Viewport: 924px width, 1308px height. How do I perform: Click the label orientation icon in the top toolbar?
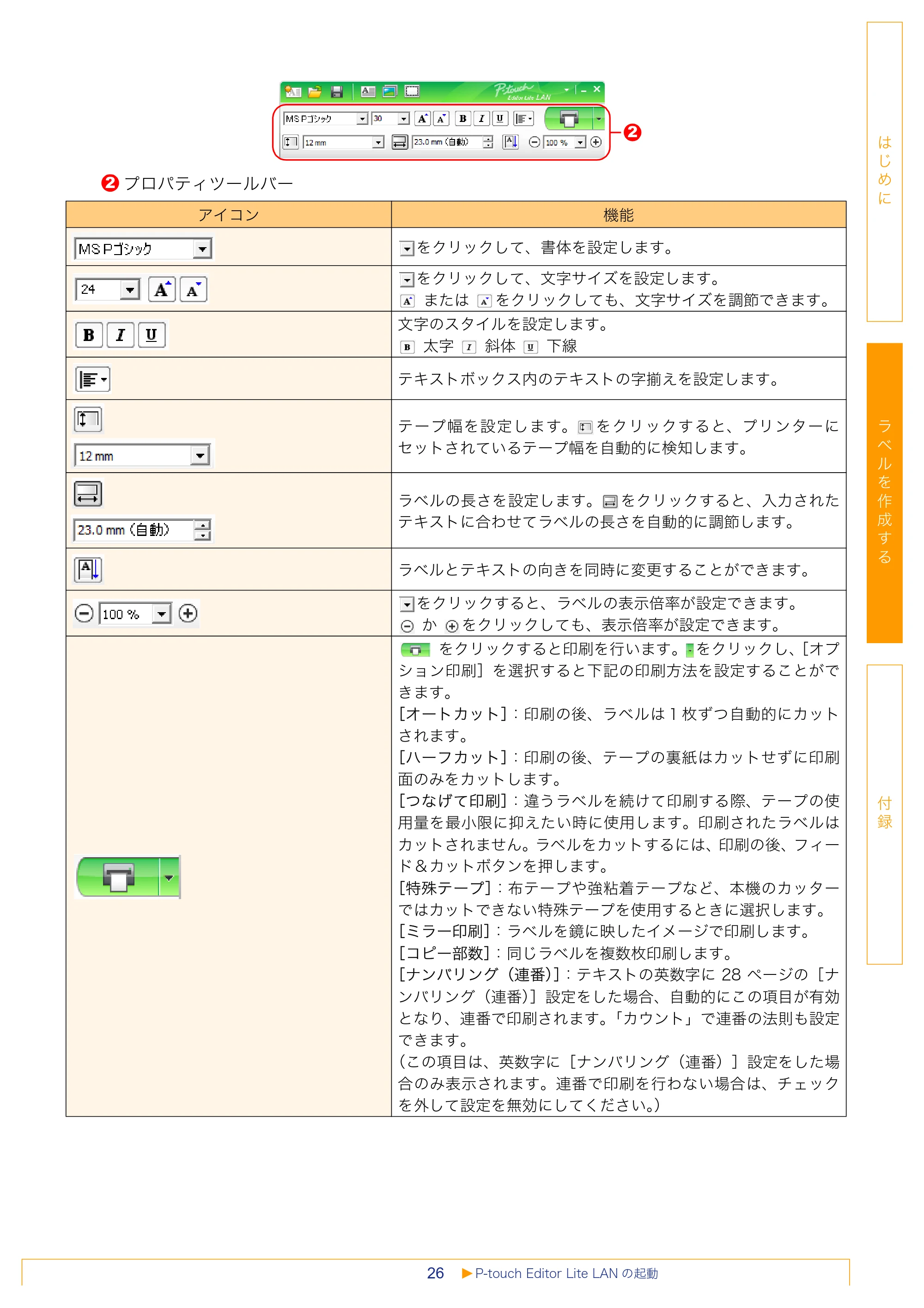point(511,142)
